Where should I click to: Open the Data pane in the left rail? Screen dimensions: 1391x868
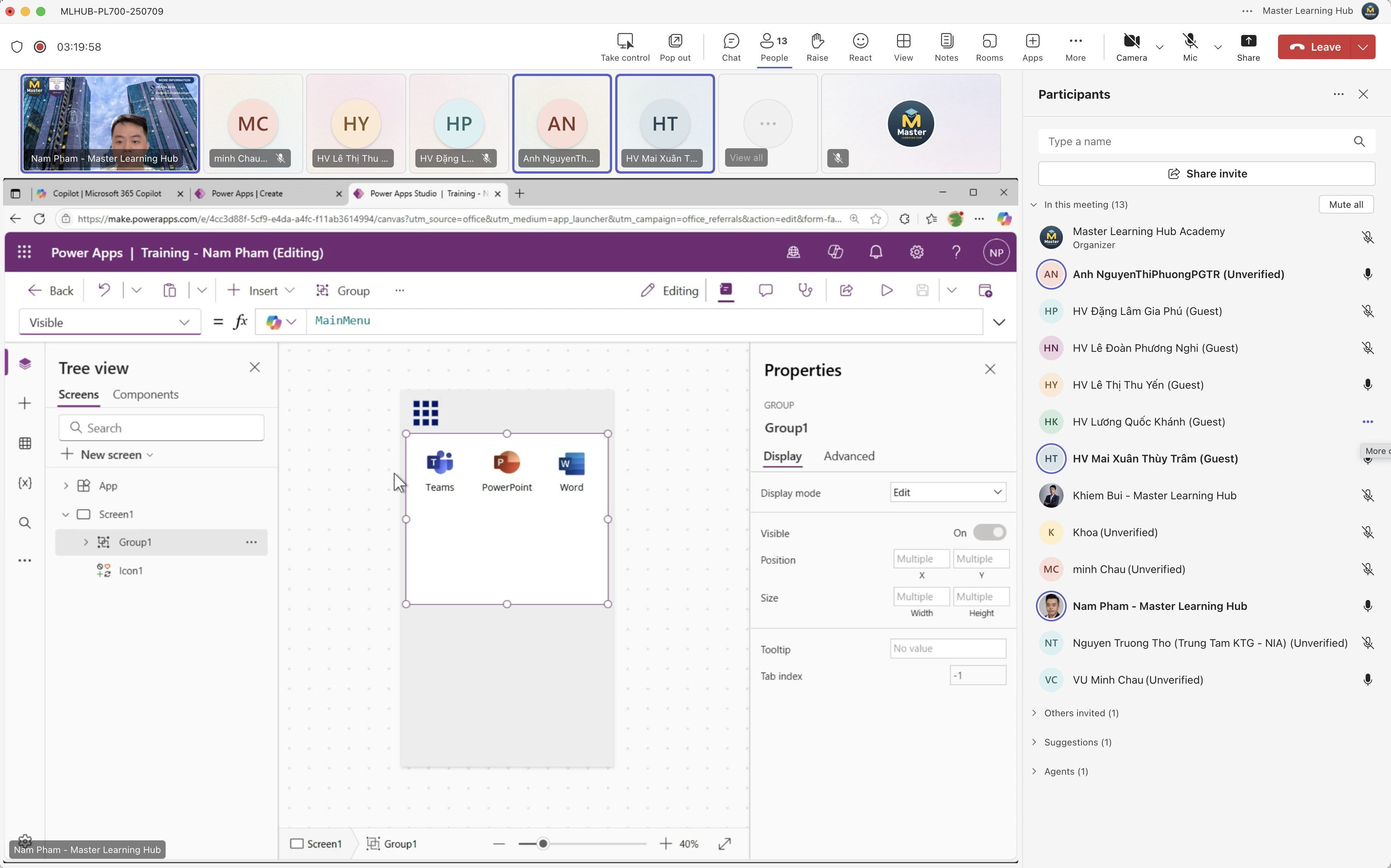click(25, 443)
